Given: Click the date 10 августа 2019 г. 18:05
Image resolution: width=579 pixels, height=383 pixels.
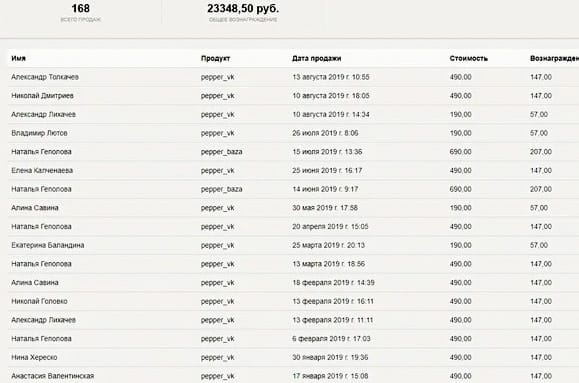Looking at the screenshot, I should pos(331,96).
